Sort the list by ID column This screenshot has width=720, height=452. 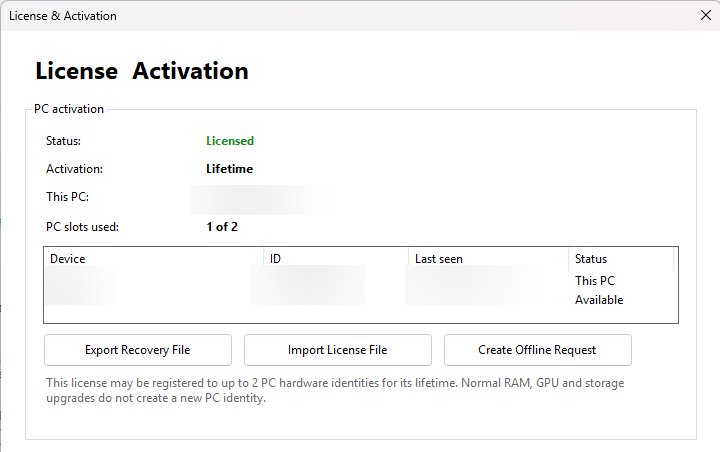[x=336, y=259]
